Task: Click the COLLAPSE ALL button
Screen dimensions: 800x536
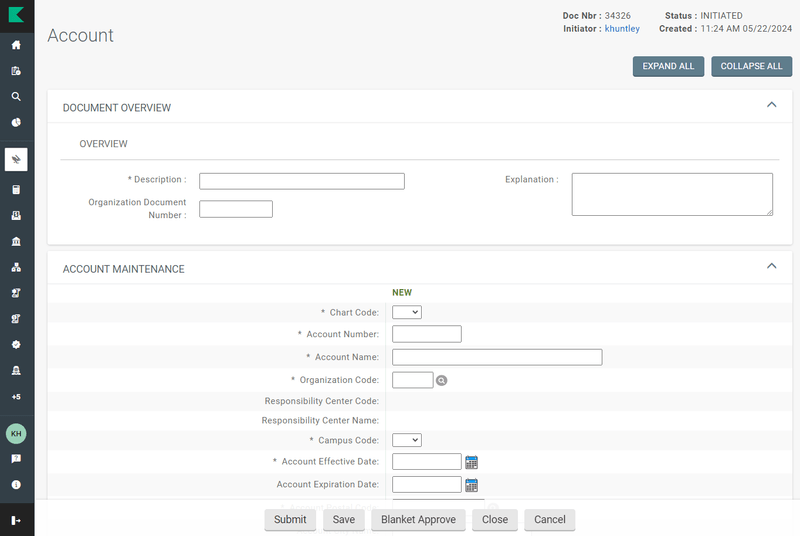Action: (752, 66)
